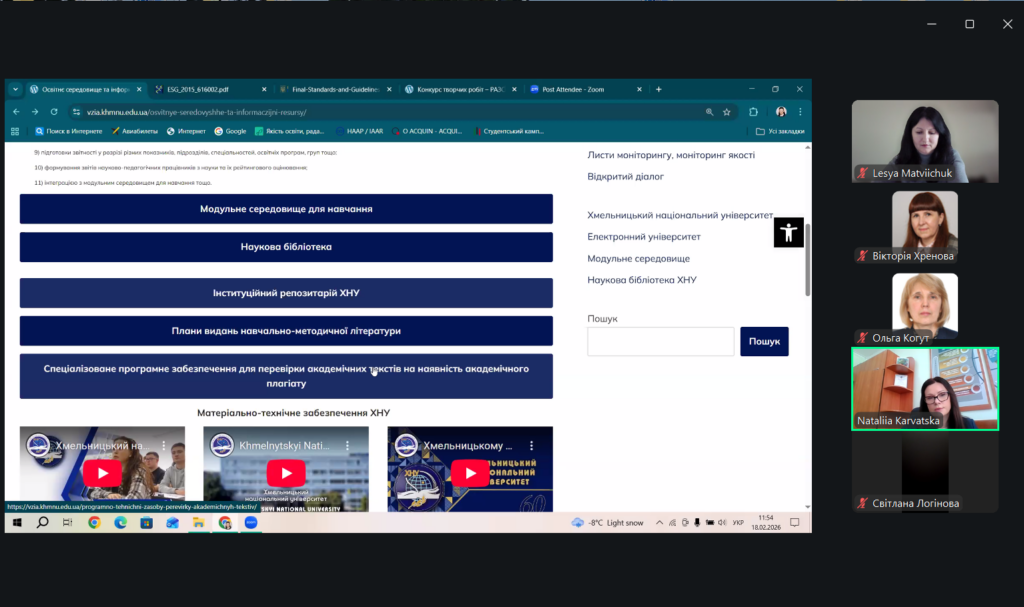Reload the page in the browser

point(53,112)
